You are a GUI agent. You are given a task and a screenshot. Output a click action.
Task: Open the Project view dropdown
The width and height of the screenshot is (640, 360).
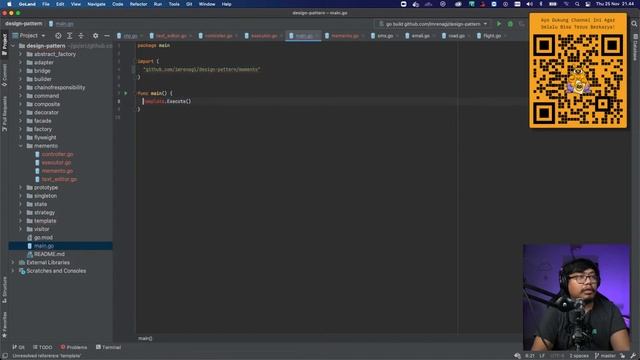tap(29, 36)
